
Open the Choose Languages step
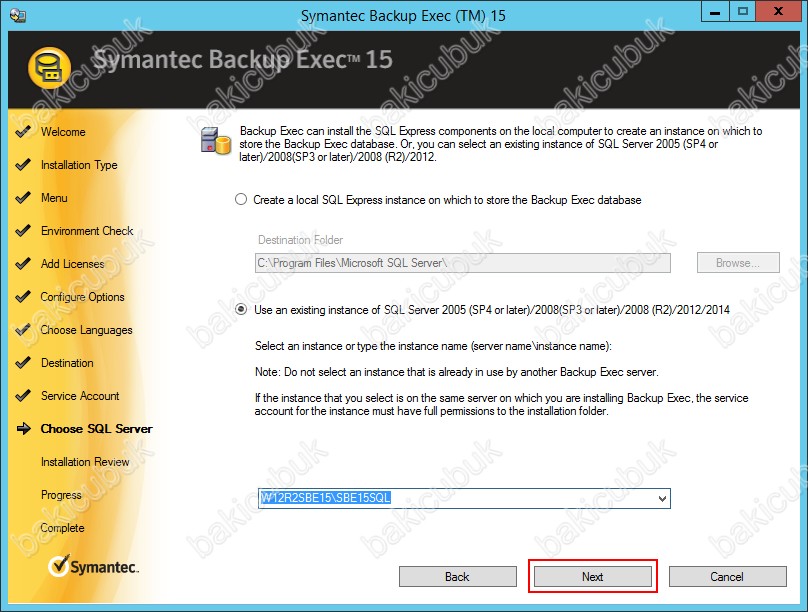pyautogui.click(x=87, y=330)
